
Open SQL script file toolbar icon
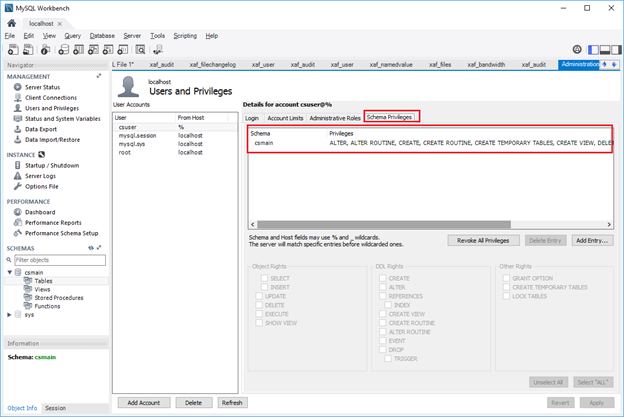point(28,50)
